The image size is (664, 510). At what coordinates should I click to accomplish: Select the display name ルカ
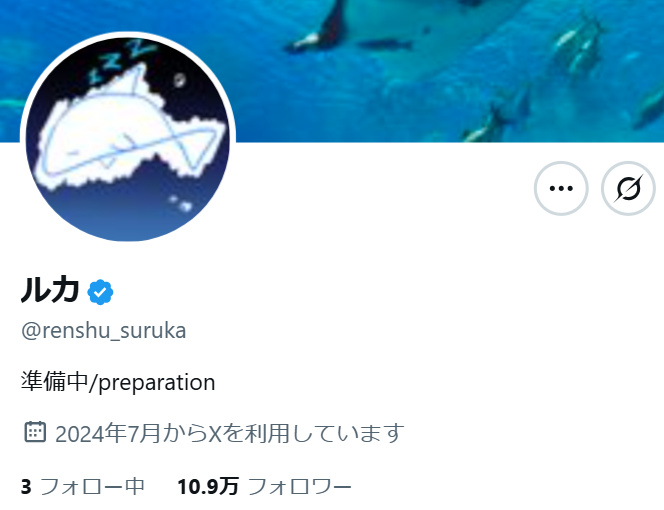click(50, 290)
